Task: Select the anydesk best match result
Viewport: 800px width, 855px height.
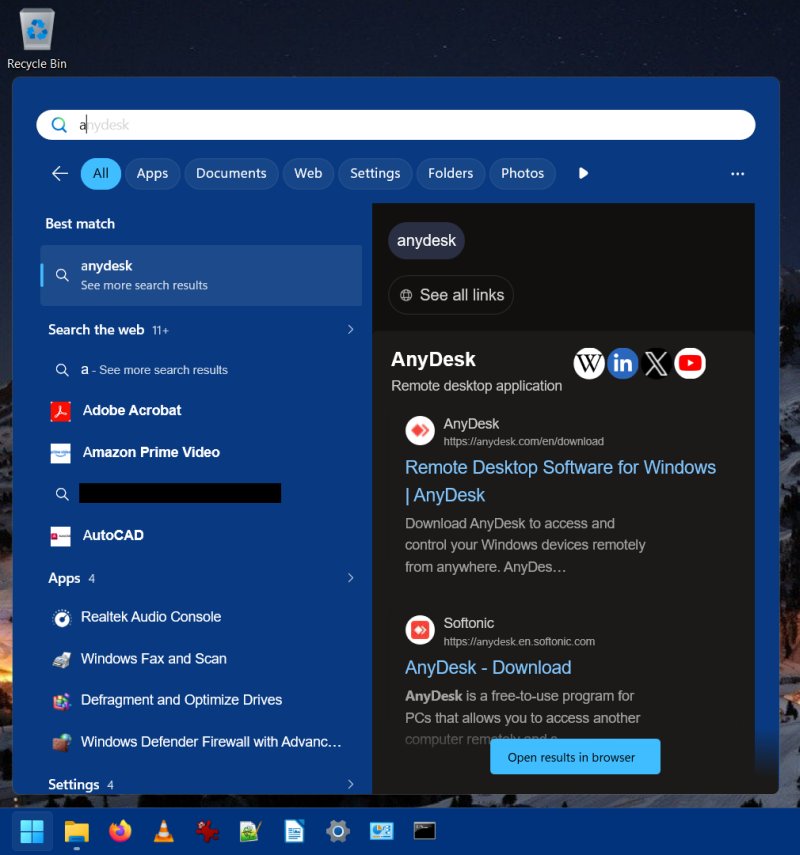Action: 201,275
